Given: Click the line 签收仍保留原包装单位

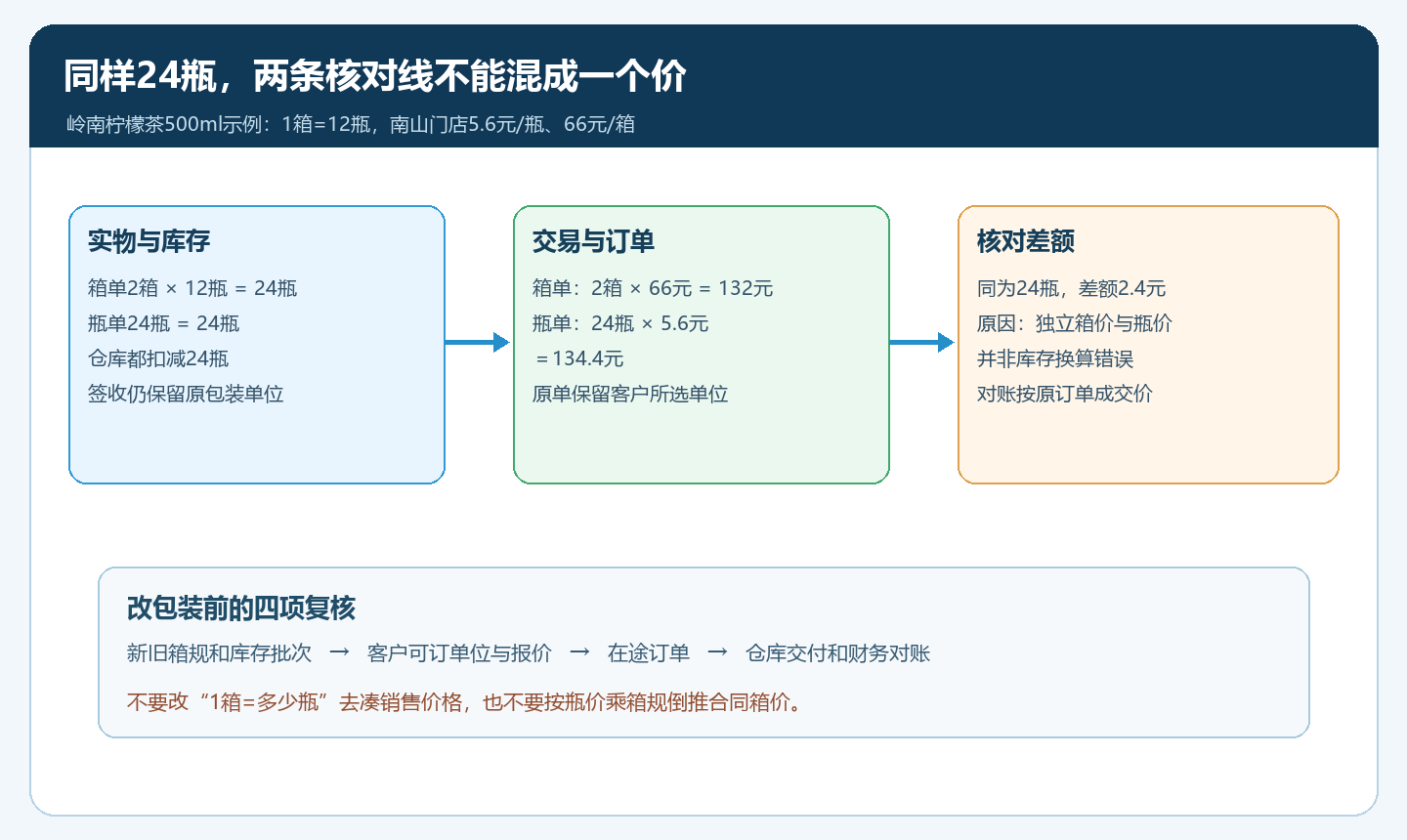Looking at the screenshot, I should pyautogui.click(x=186, y=394).
